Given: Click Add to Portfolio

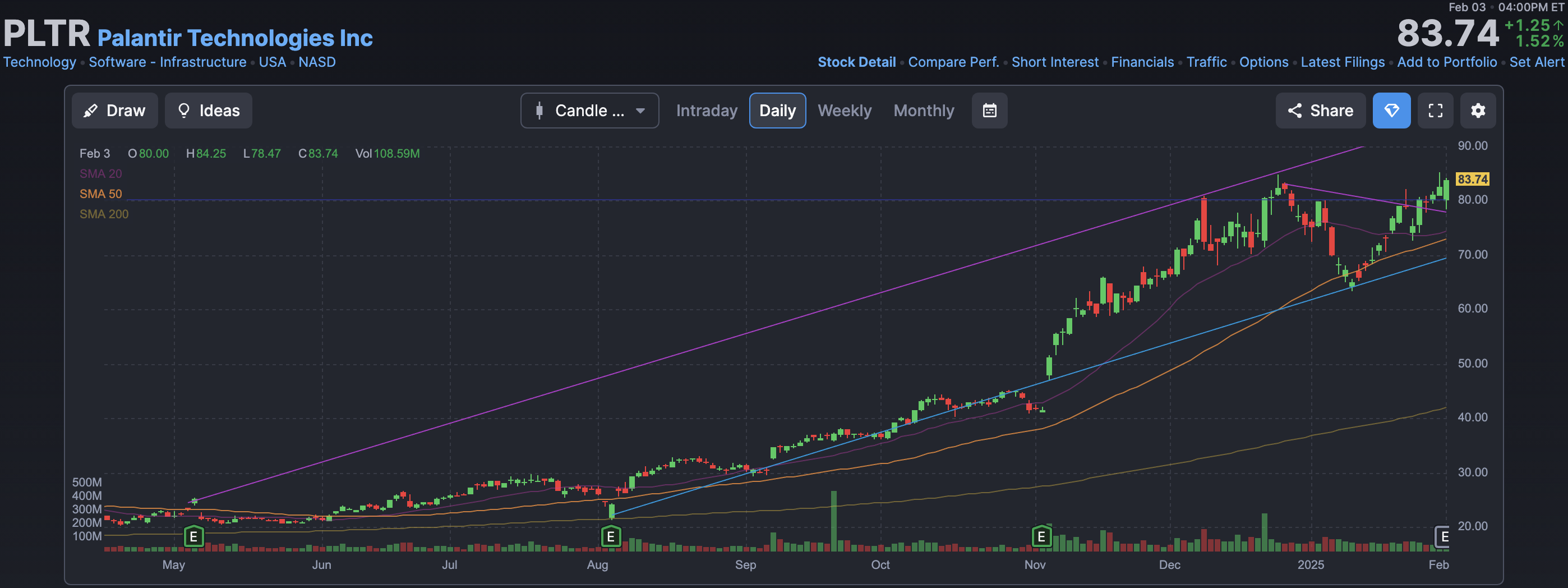Looking at the screenshot, I should [x=1447, y=62].
